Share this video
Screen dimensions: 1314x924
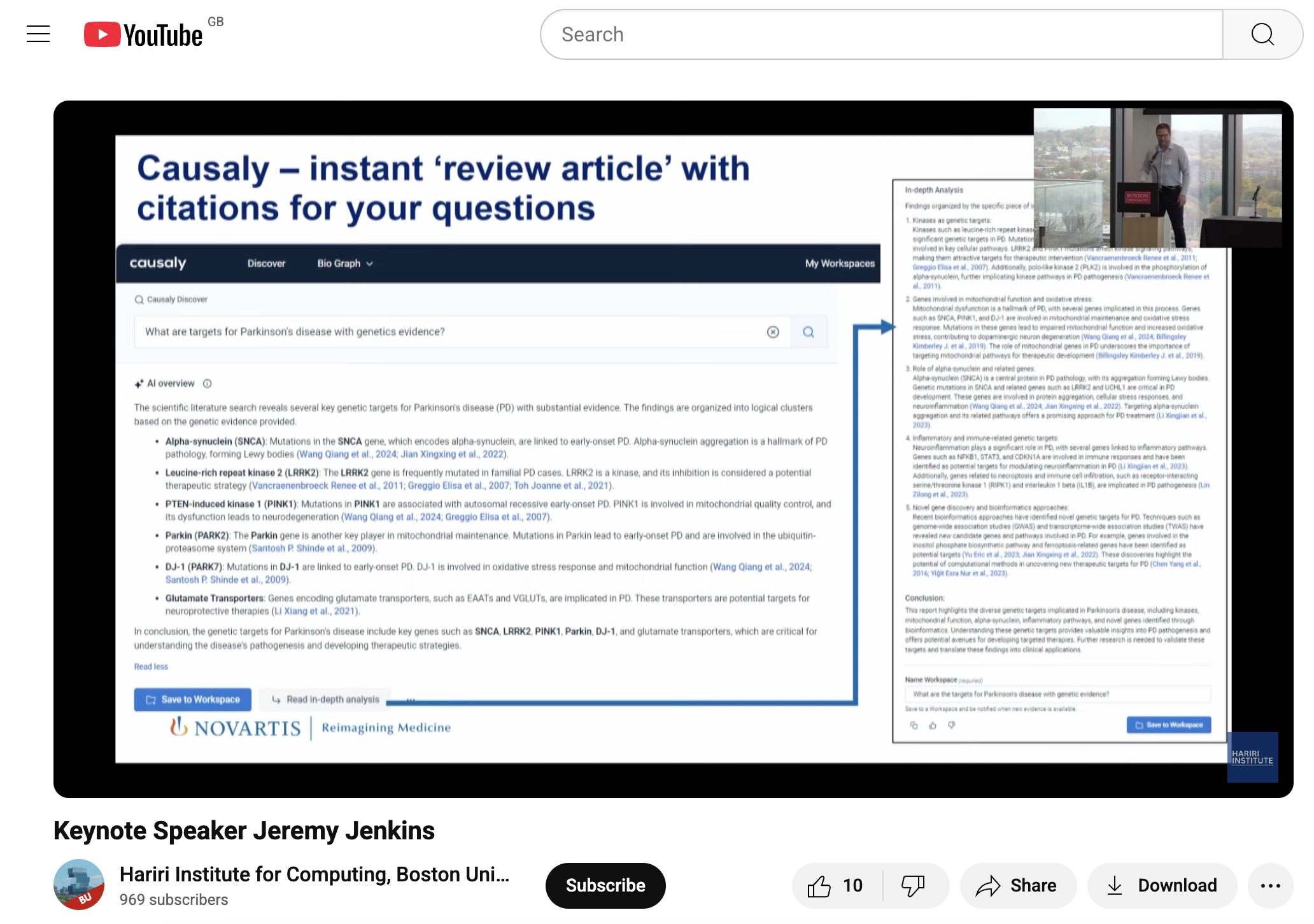[x=1017, y=885]
